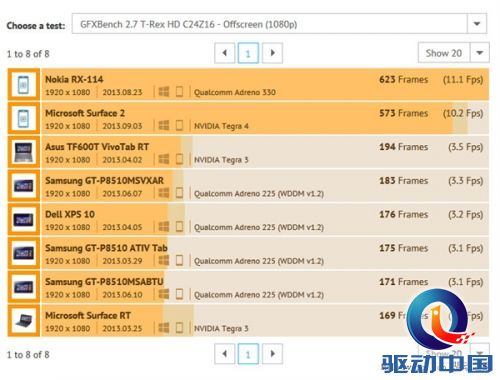Click Windows icon in Microsoft Surface 2 row
The height and width of the screenshot is (380, 500).
[x=164, y=125]
